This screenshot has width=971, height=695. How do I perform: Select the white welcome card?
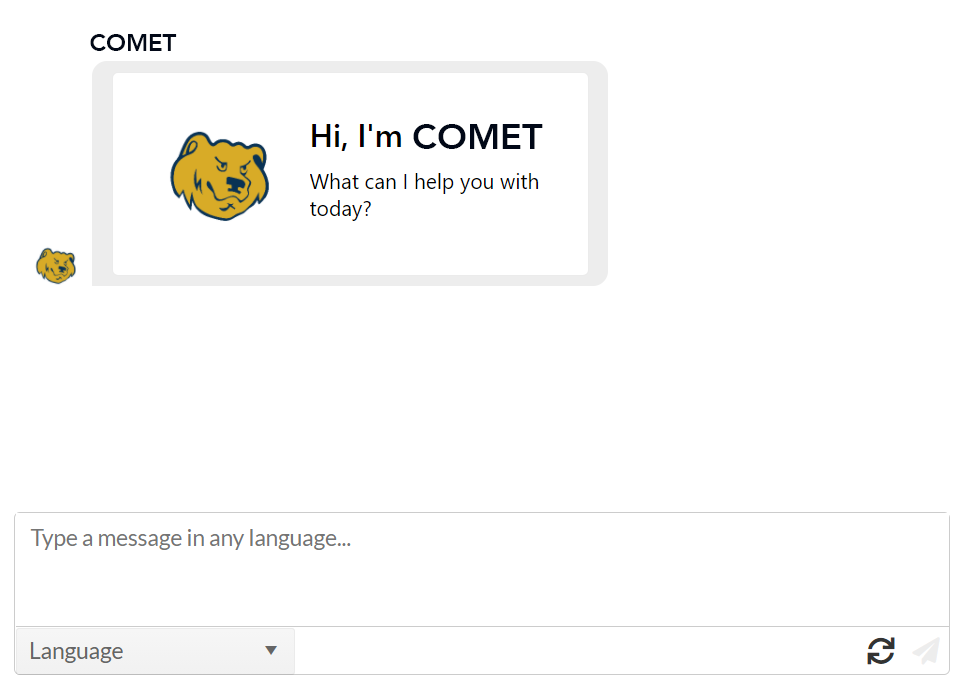click(x=351, y=174)
